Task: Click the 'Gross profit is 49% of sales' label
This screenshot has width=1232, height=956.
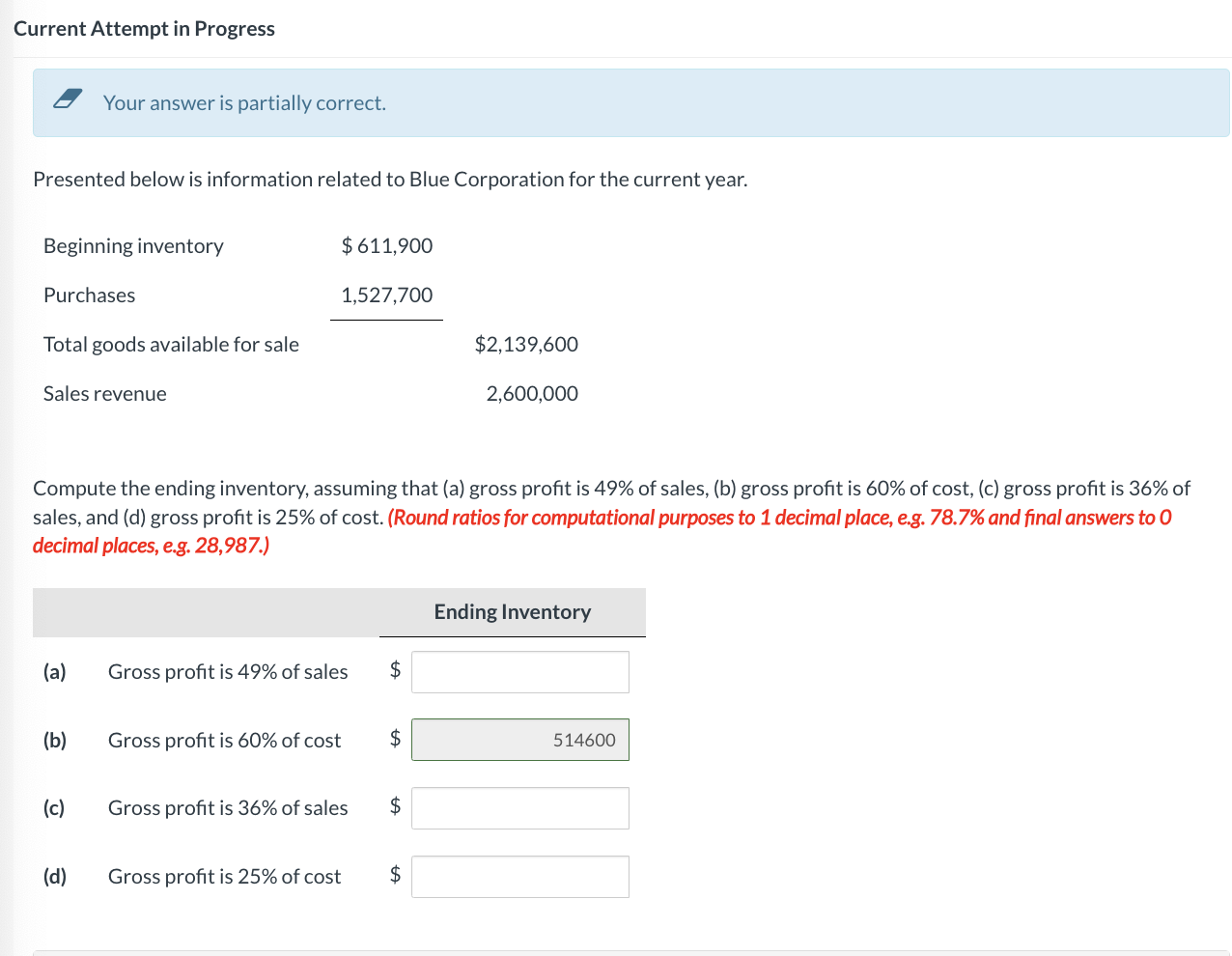Action: click(228, 672)
